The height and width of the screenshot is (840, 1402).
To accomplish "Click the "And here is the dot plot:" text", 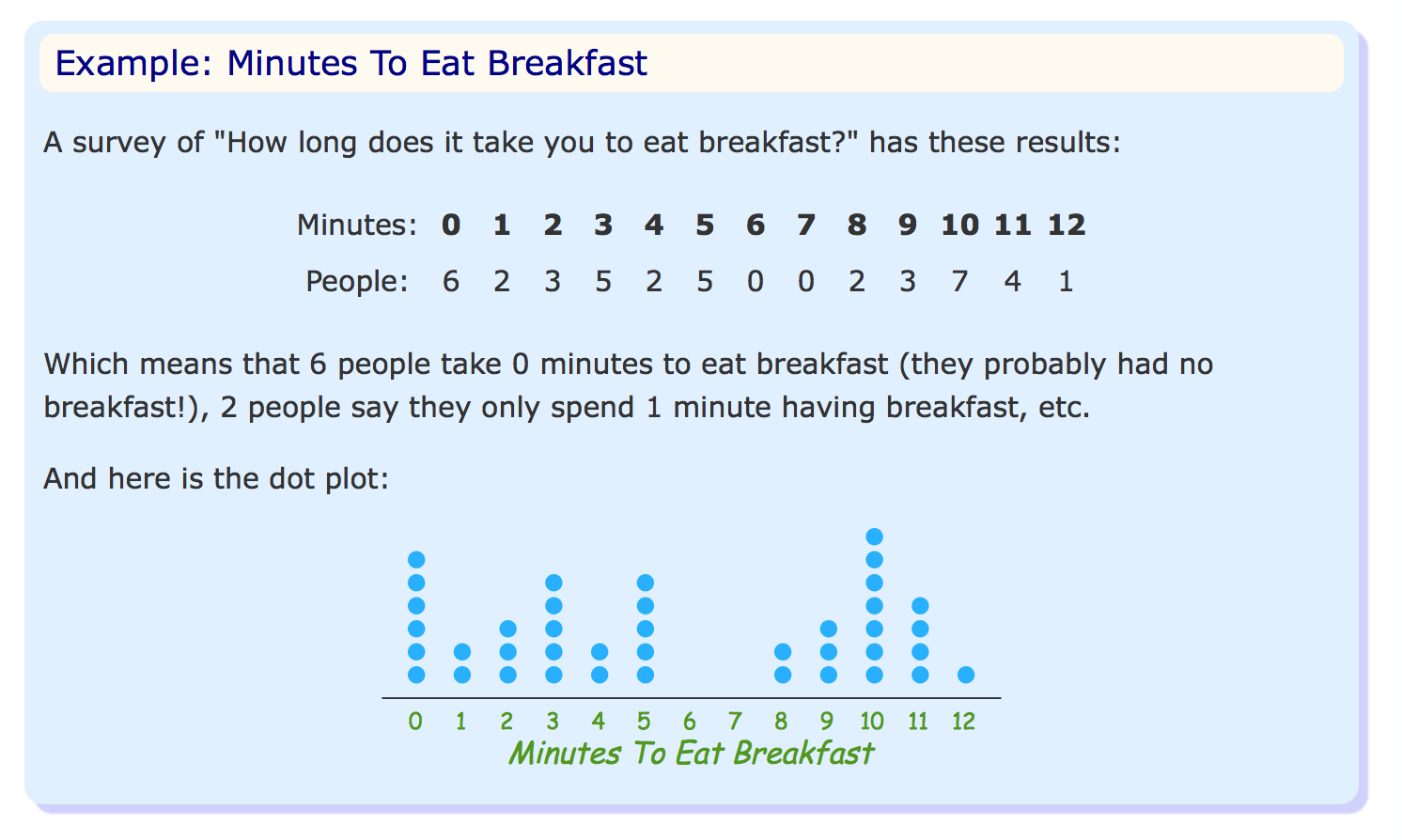I will 216,479.
